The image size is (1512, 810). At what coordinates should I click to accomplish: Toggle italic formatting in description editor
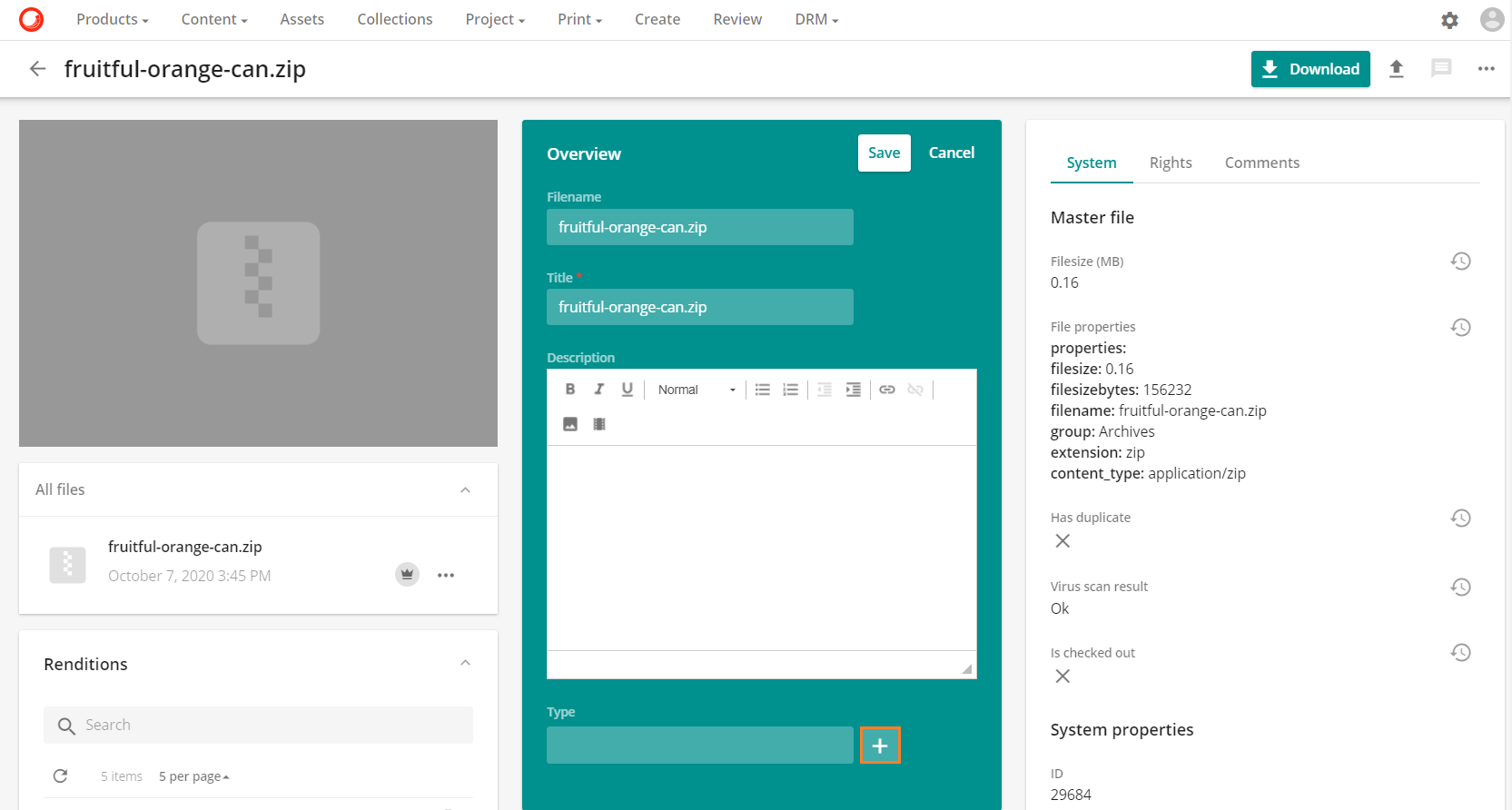(x=598, y=390)
